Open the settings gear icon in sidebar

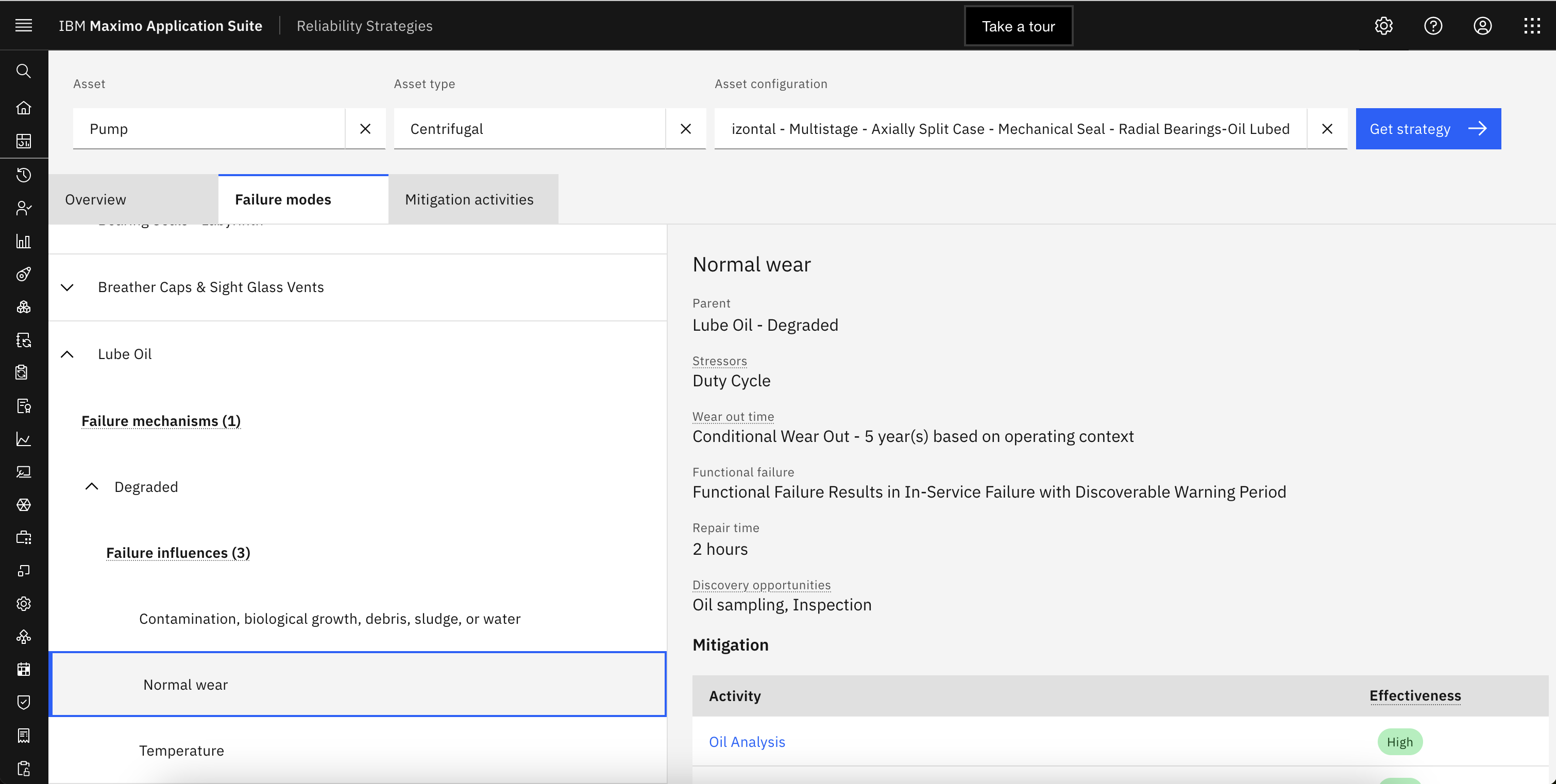coord(24,603)
